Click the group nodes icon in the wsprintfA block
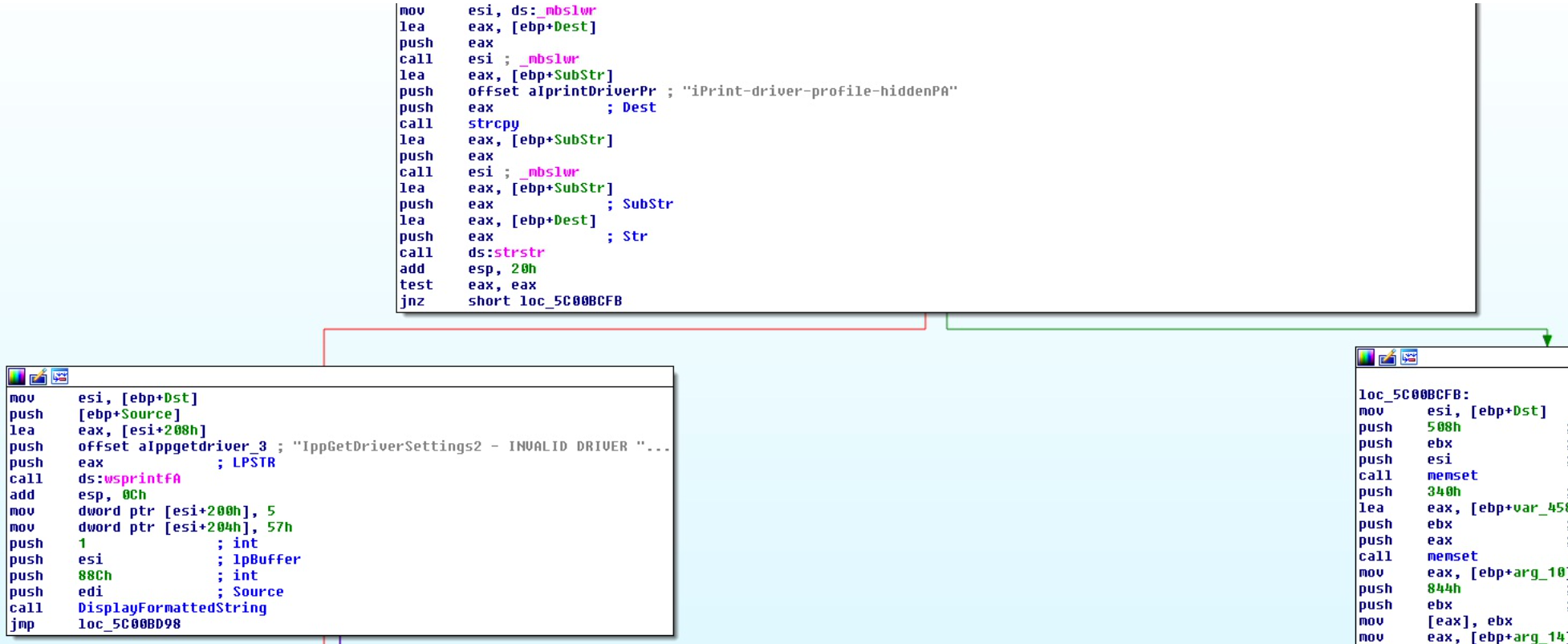This screenshot has width=1568, height=644. tap(60, 377)
